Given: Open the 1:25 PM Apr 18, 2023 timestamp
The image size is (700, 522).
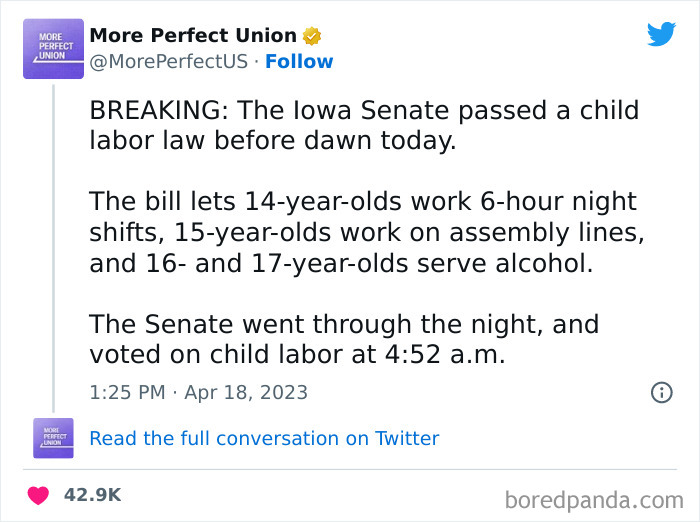Looking at the screenshot, I should pyautogui.click(x=198, y=392).
